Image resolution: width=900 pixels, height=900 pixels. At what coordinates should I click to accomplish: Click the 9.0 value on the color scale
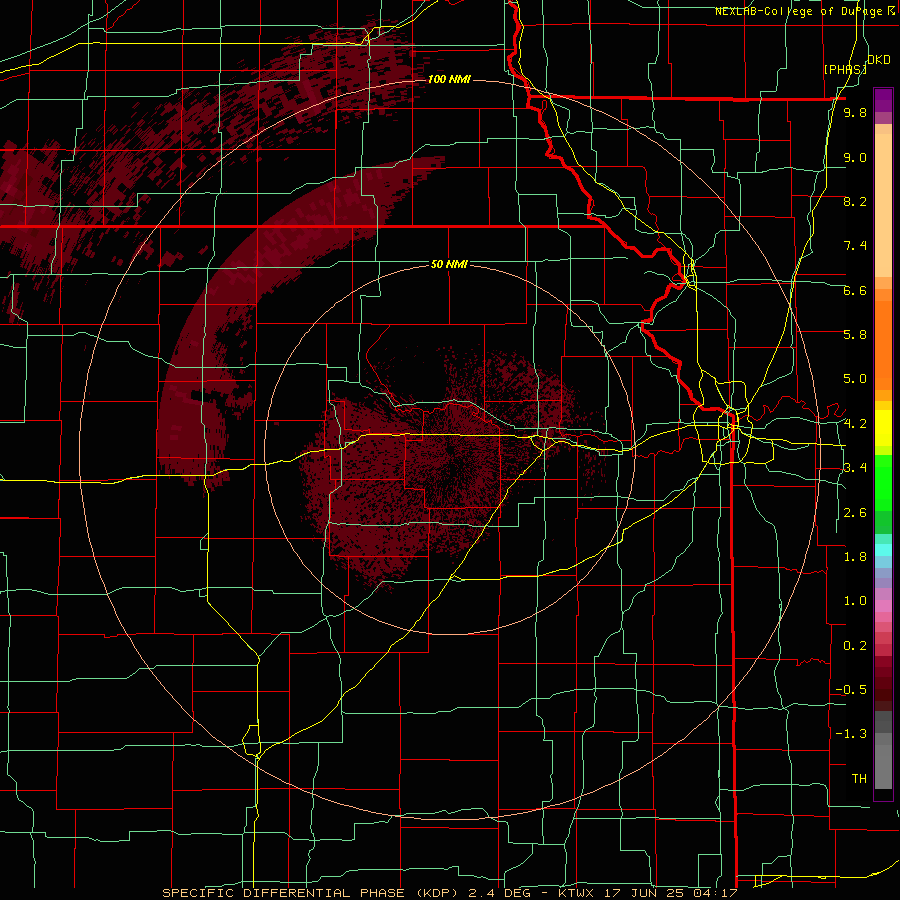coord(855,157)
